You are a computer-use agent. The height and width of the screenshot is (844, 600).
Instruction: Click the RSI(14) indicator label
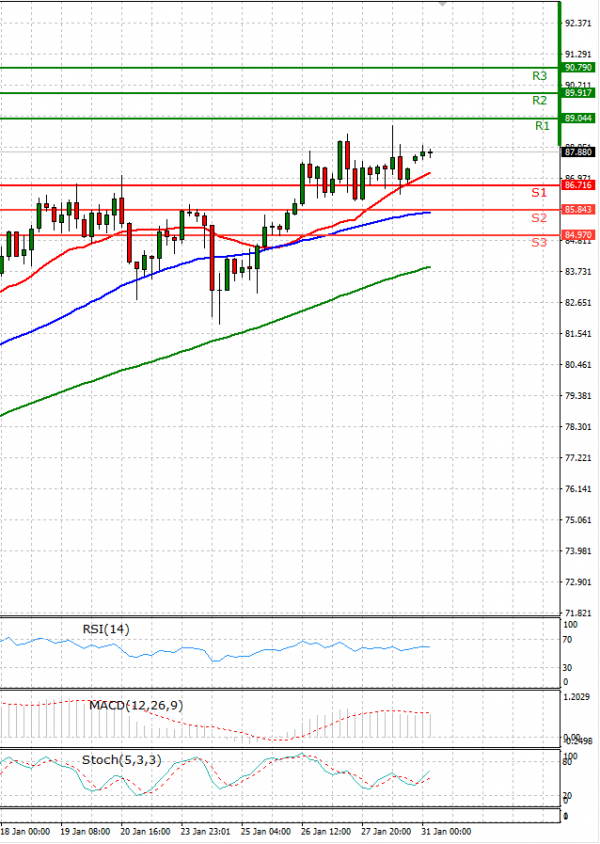point(106,629)
